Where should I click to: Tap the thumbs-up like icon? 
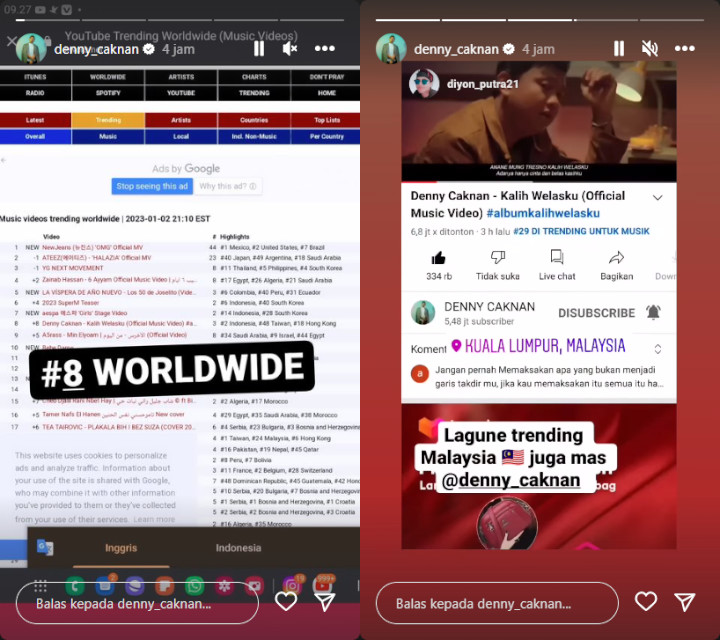[439, 258]
